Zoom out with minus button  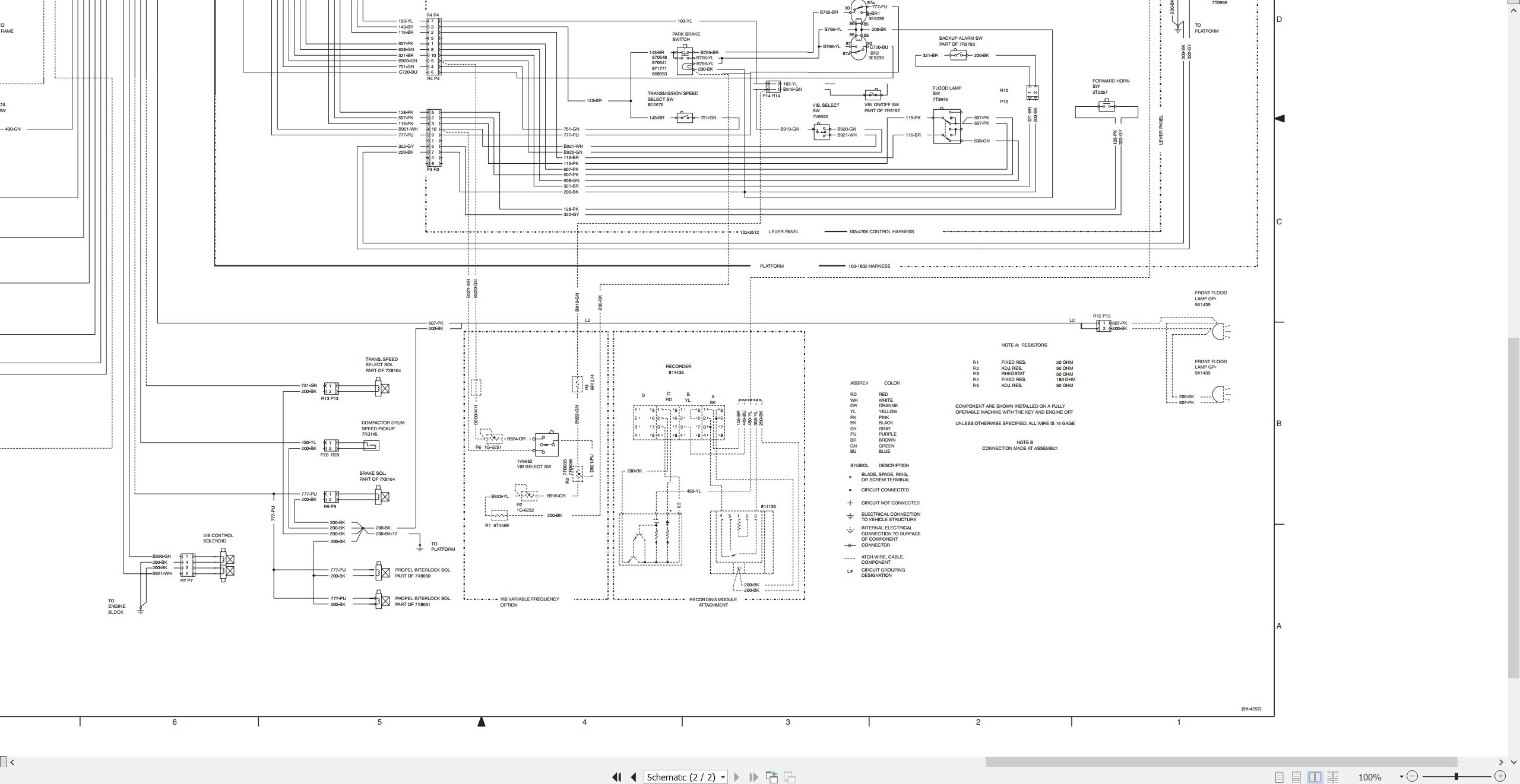click(1412, 776)
